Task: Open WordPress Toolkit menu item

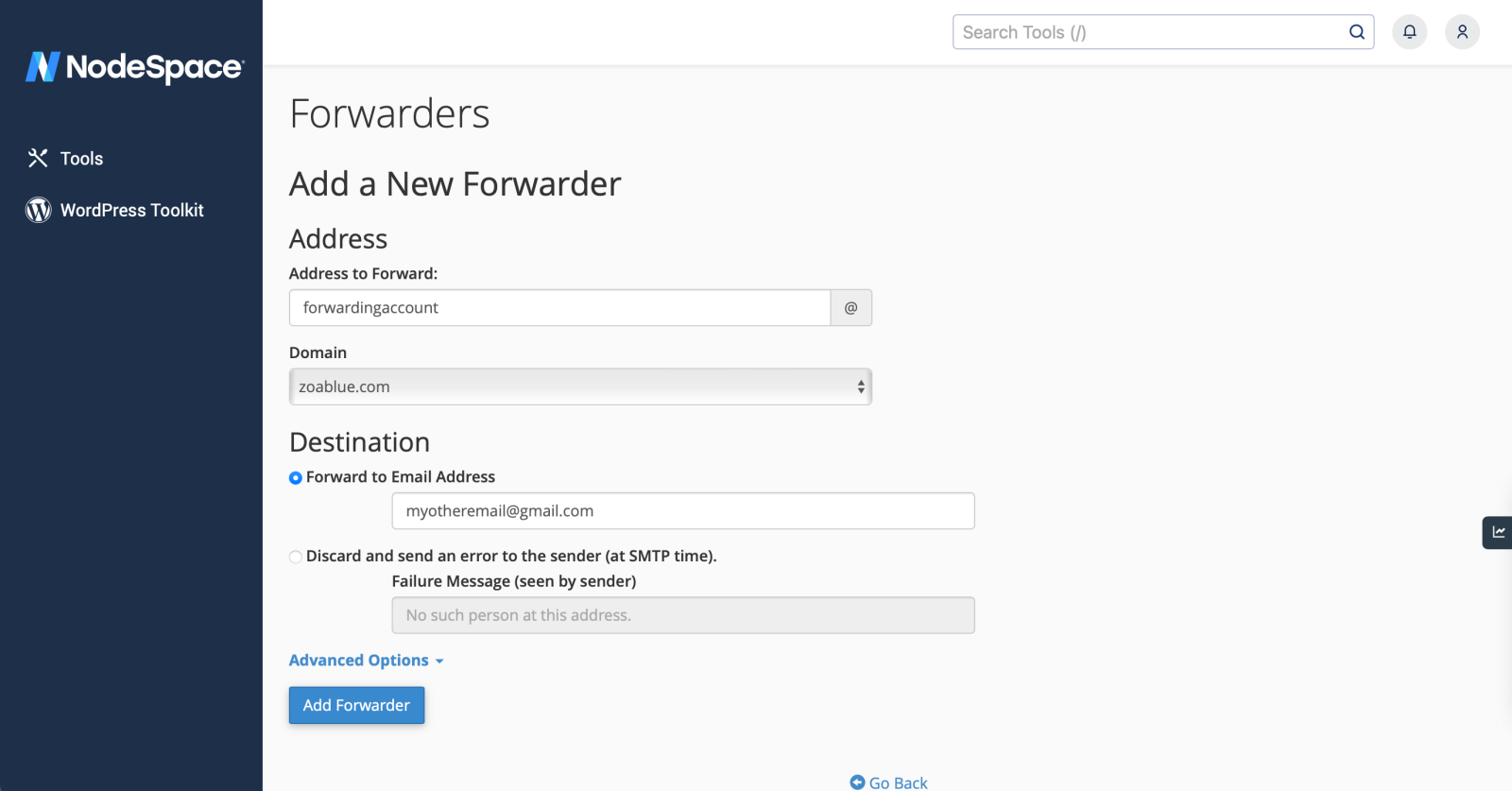Action: [x=131, y=210]
